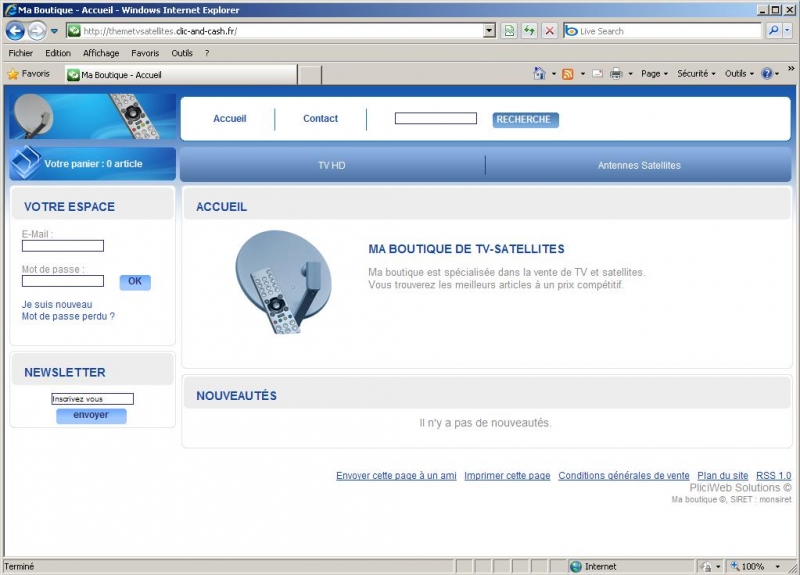
Task: Open the Affichage menu
Action: tap(101, 53)
